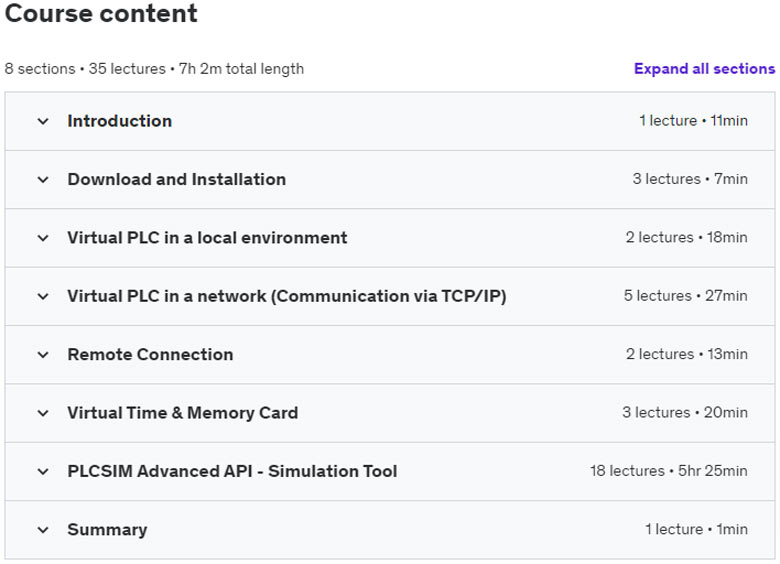Click the chevron next to Download and Installation

pos(42,180)
